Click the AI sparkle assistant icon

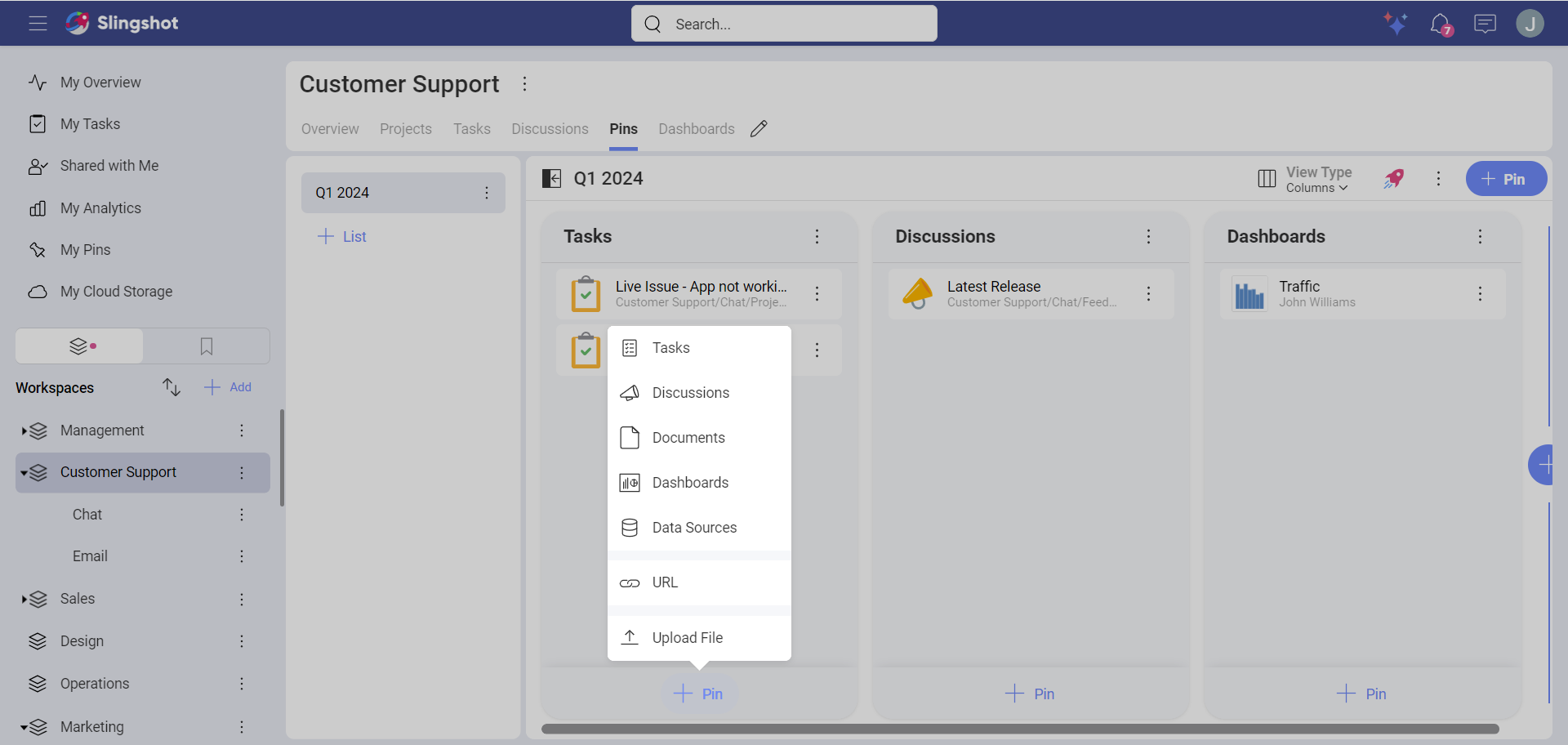(1395, 24)
